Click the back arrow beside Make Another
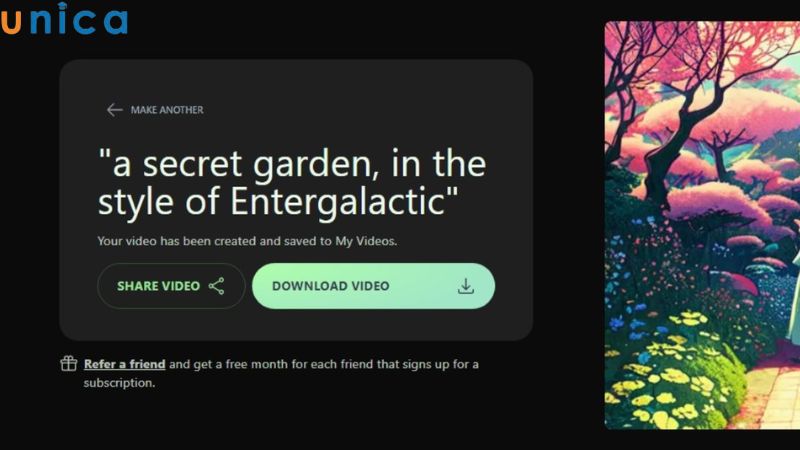This screenshot has height=450, width=800. [114, 110]
